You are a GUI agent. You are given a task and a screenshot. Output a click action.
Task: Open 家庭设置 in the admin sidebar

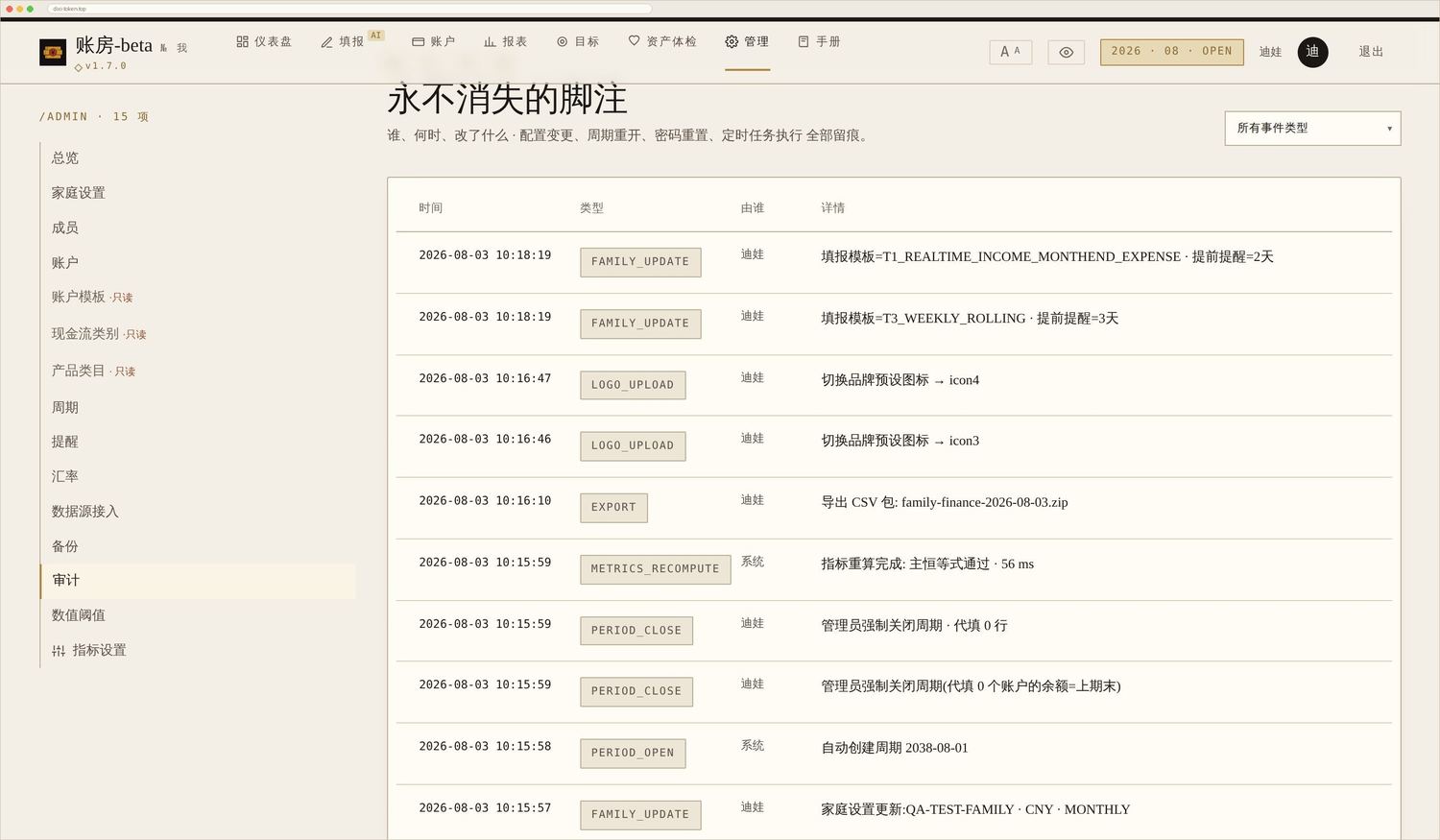pos(79,193)
